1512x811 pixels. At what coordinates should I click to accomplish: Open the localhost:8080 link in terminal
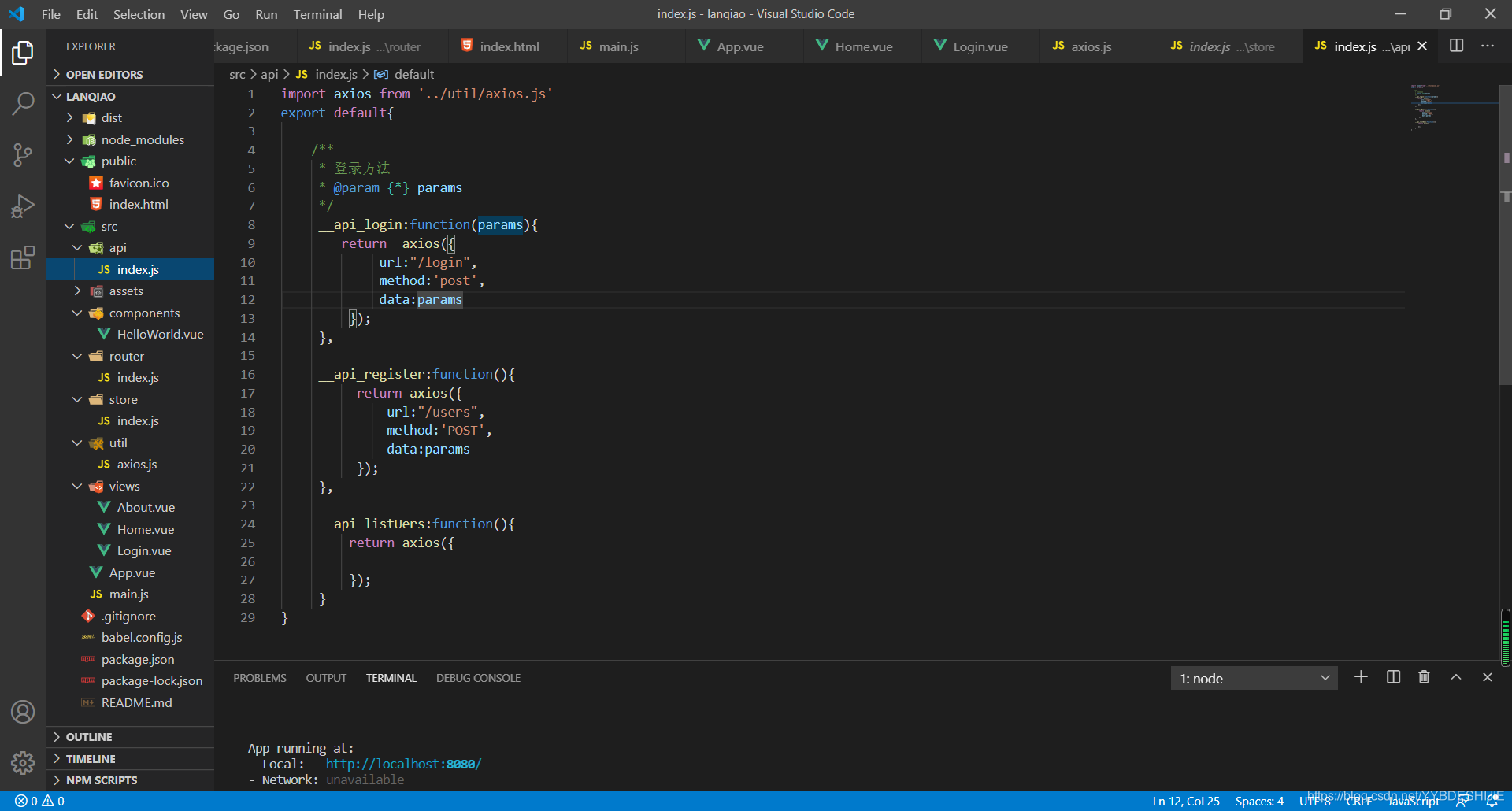(403, 764)
